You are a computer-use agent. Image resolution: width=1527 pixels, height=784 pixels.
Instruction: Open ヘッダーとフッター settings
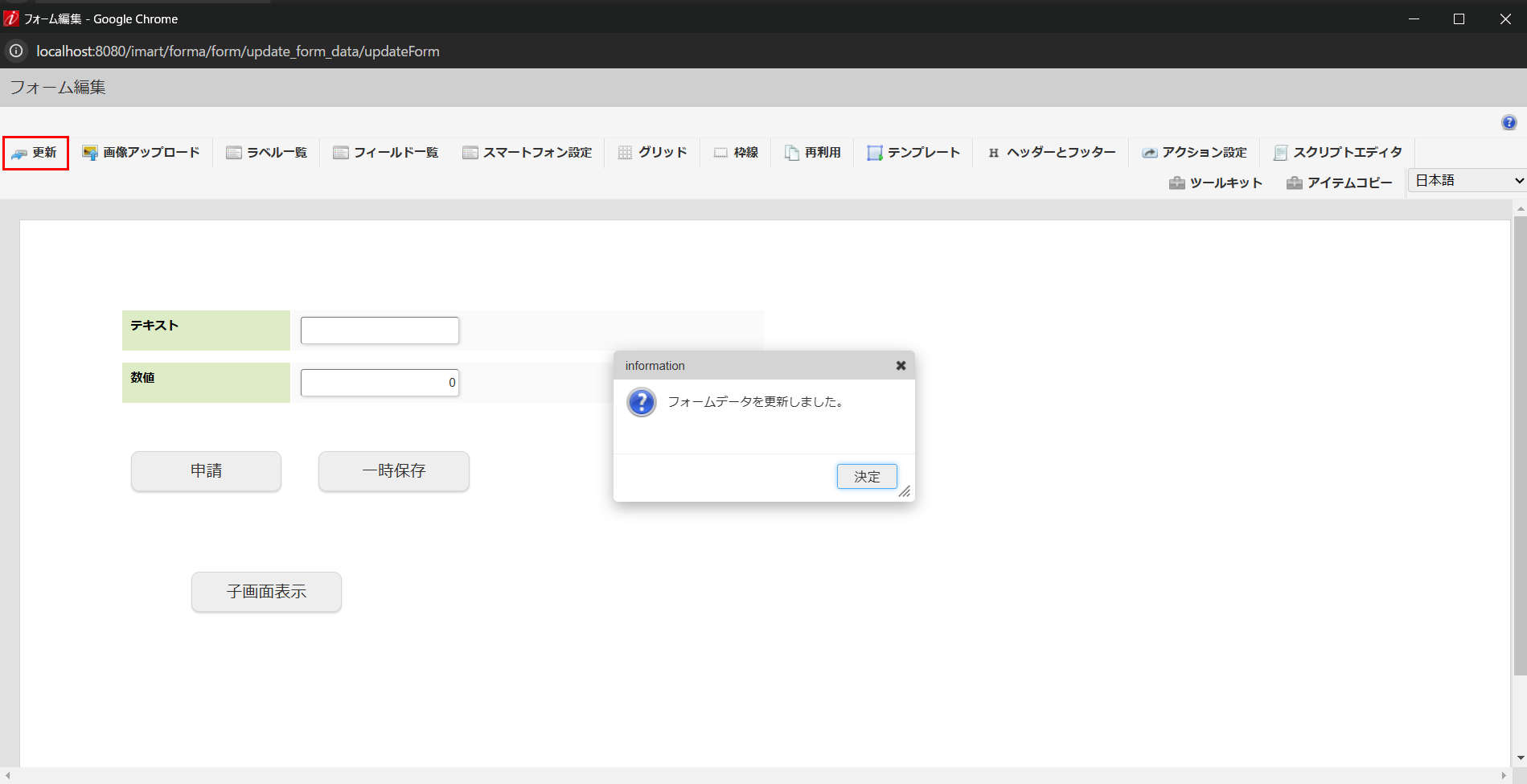tap(1050, 152)
